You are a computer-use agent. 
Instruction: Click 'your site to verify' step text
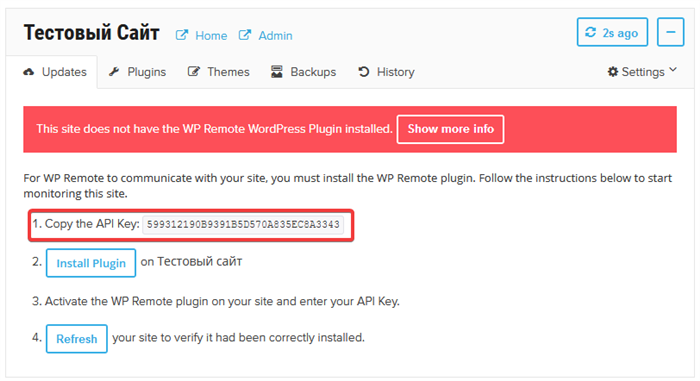pyautogui.click(x=238, y=338)
